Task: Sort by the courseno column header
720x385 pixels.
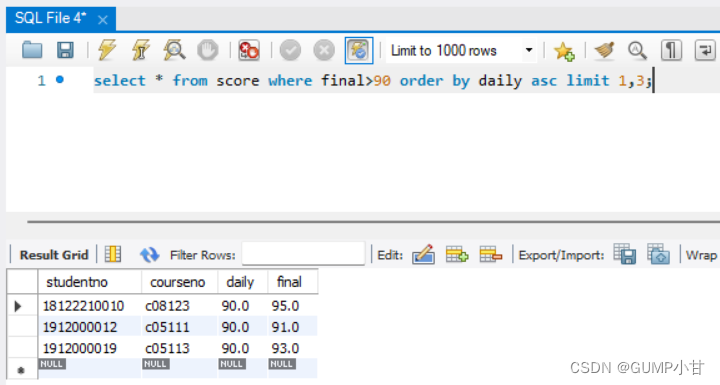Action: pos(180,282)
